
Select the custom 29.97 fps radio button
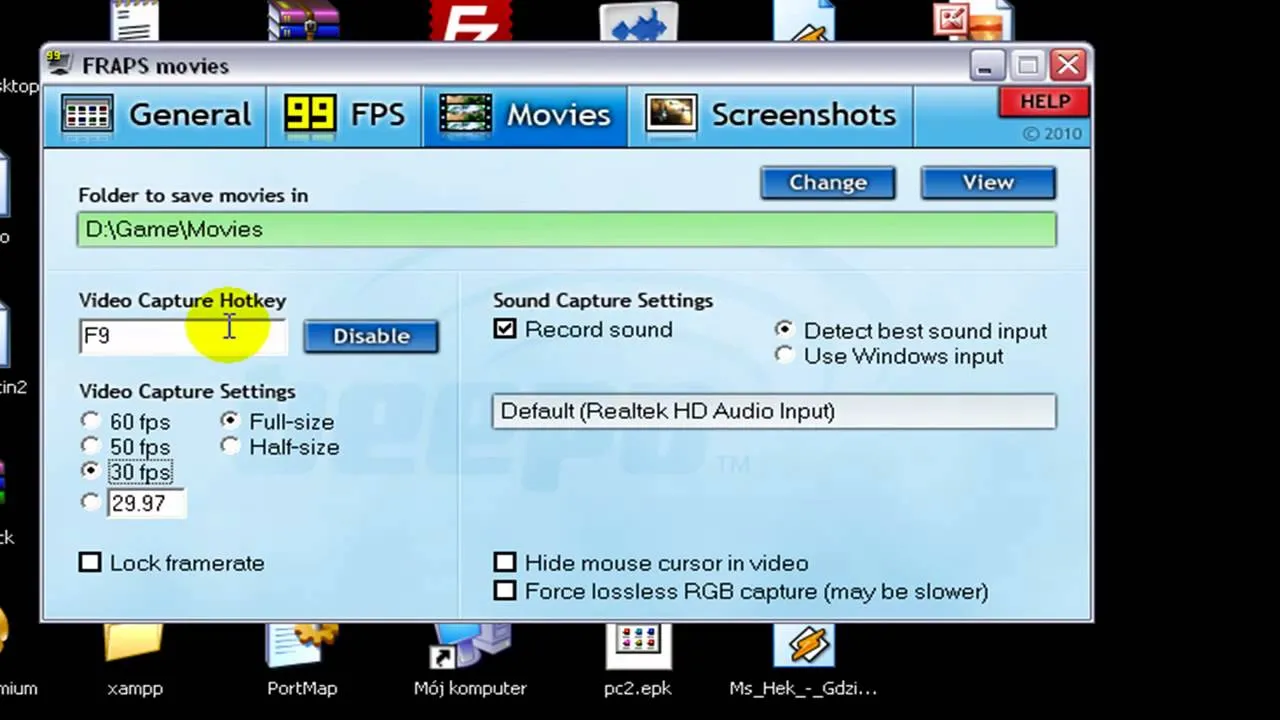(x=91, y=502)
